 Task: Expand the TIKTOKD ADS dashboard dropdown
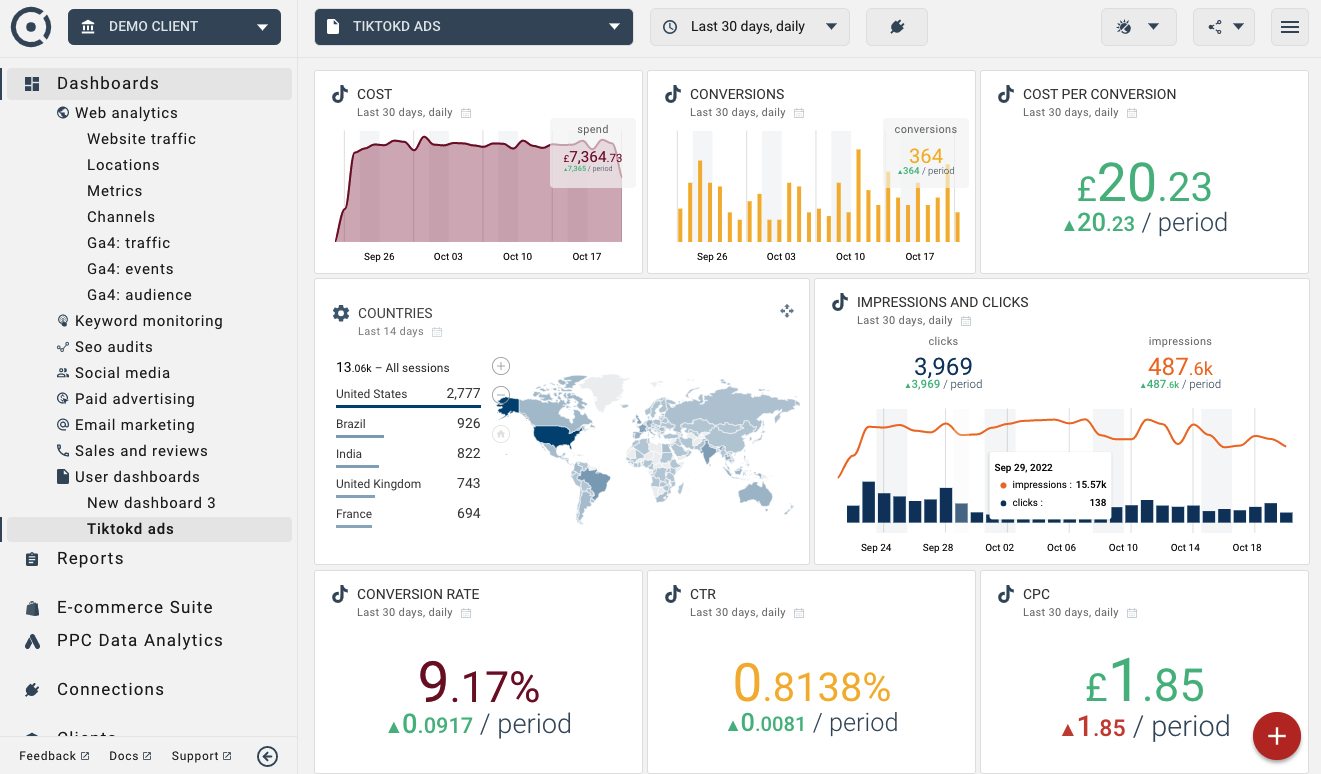coord(473,27)
